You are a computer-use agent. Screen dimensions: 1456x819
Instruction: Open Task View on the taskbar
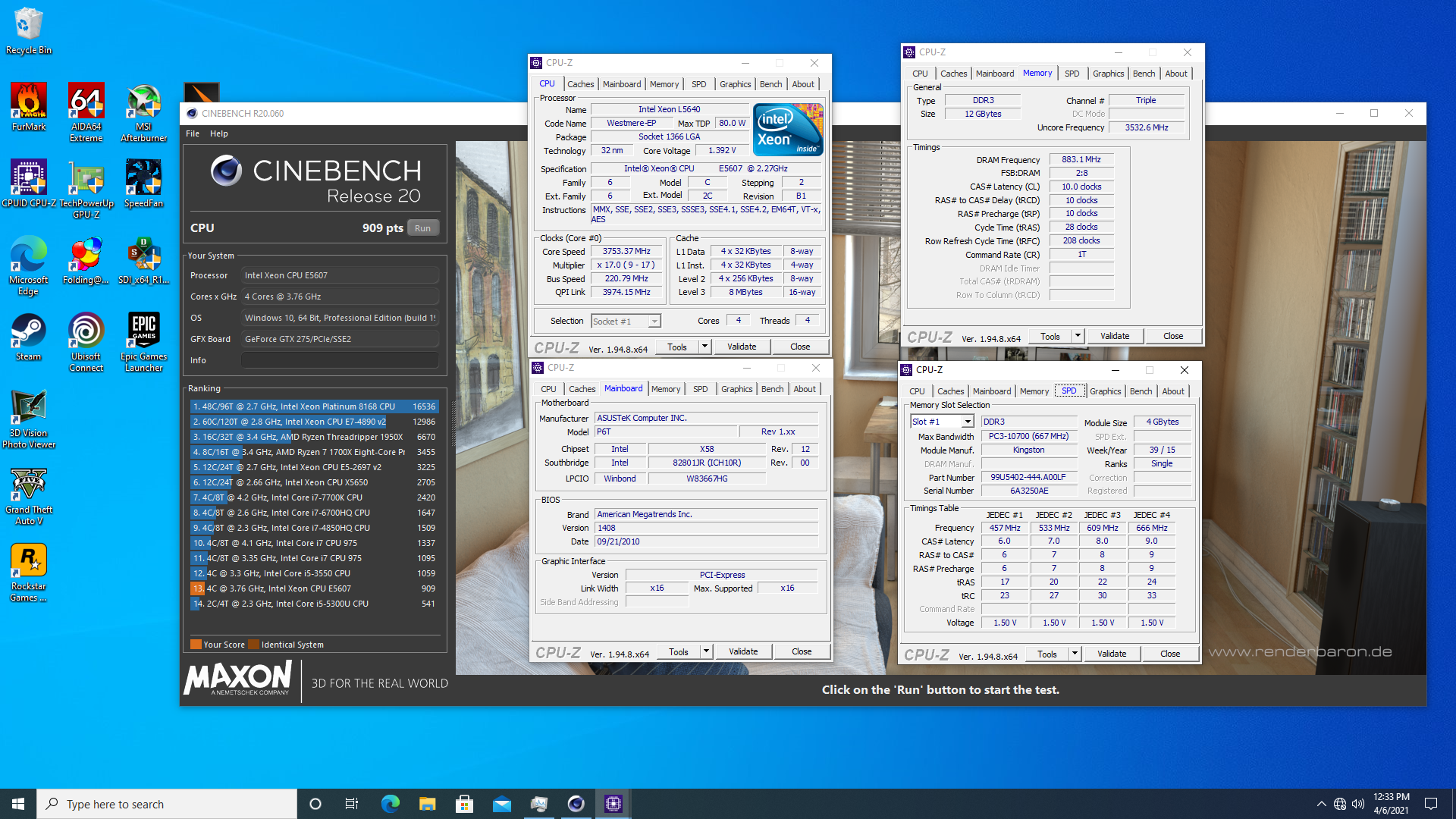click(352, 804)
